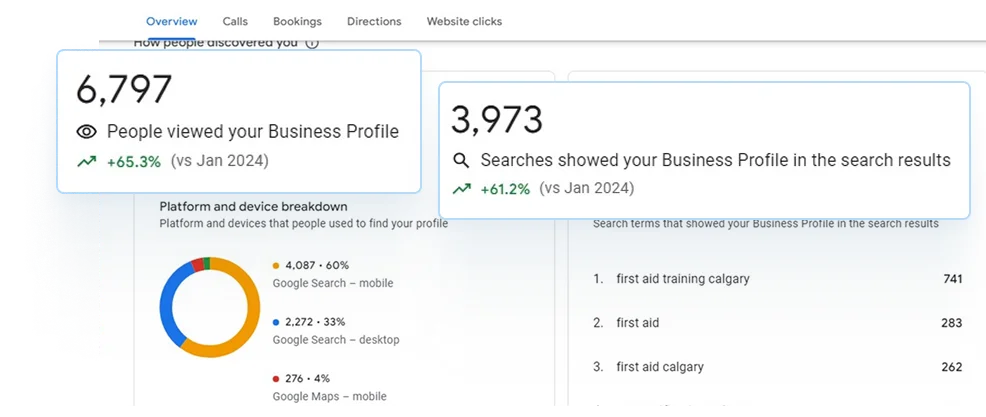Viewport: 986px width, 417px height.
Task: Select the 'first aid calgary' search term
Action: coord(659,367)
